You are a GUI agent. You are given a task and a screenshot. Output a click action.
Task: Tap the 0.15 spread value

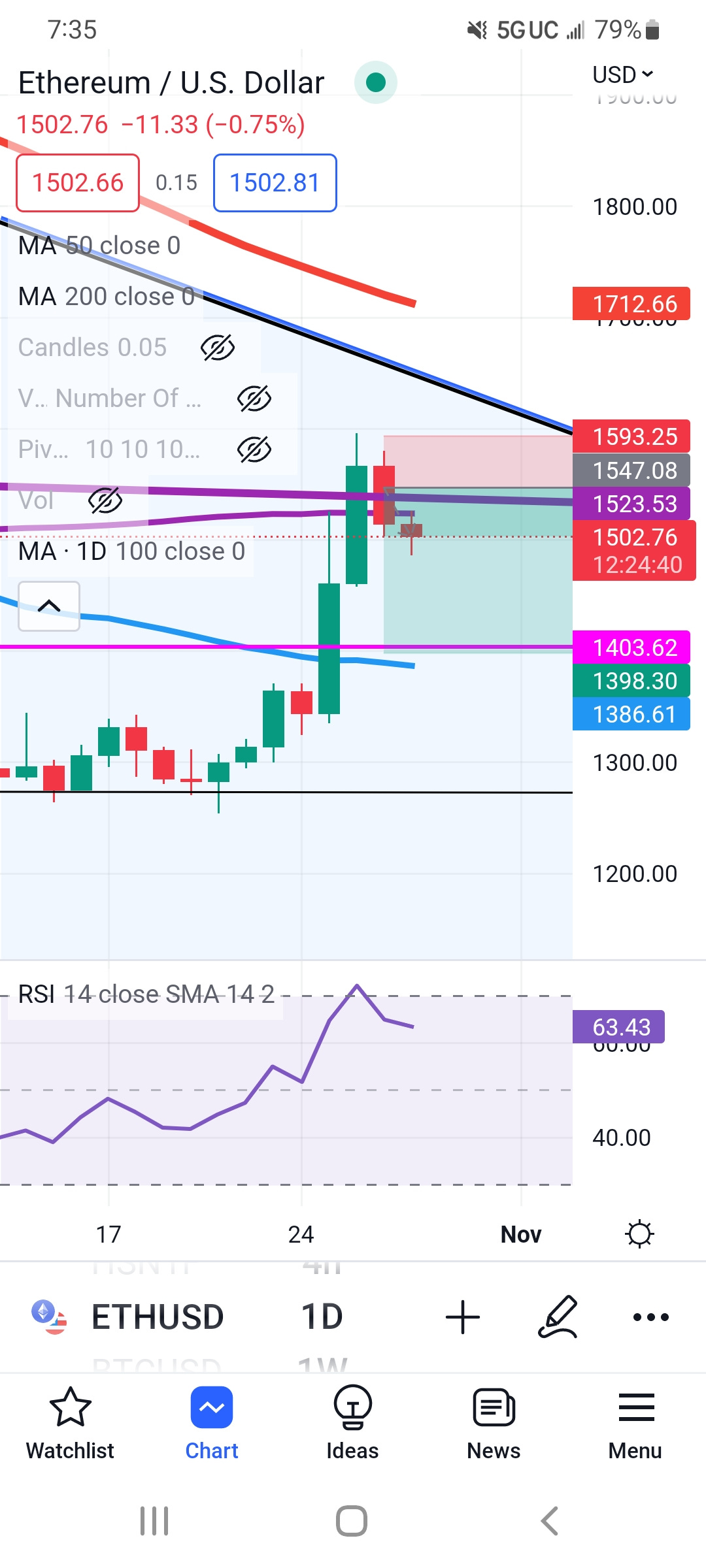tap(176, 183)
